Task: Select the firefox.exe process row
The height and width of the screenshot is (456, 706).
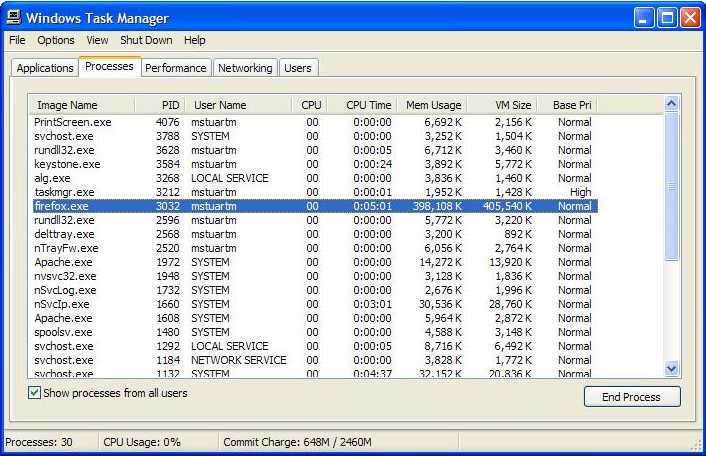Action: pyautogui.click(x=315, y=206)
